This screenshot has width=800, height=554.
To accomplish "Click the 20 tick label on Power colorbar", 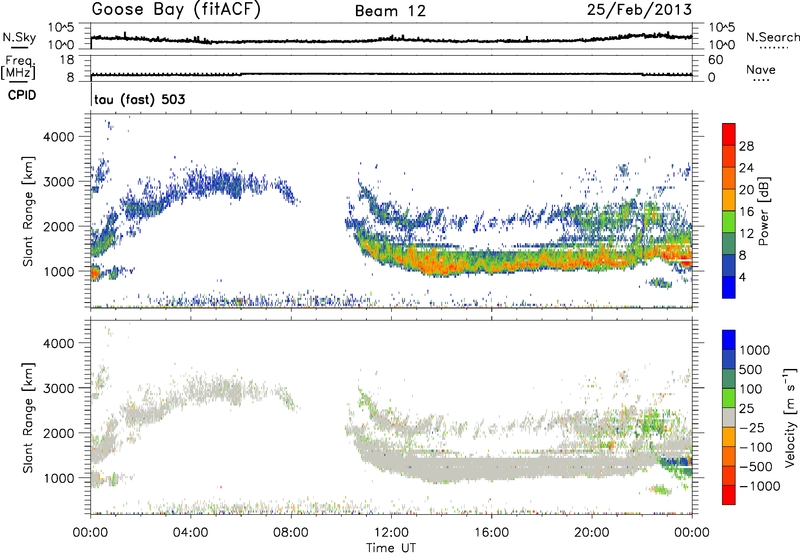I will [746, 190].
